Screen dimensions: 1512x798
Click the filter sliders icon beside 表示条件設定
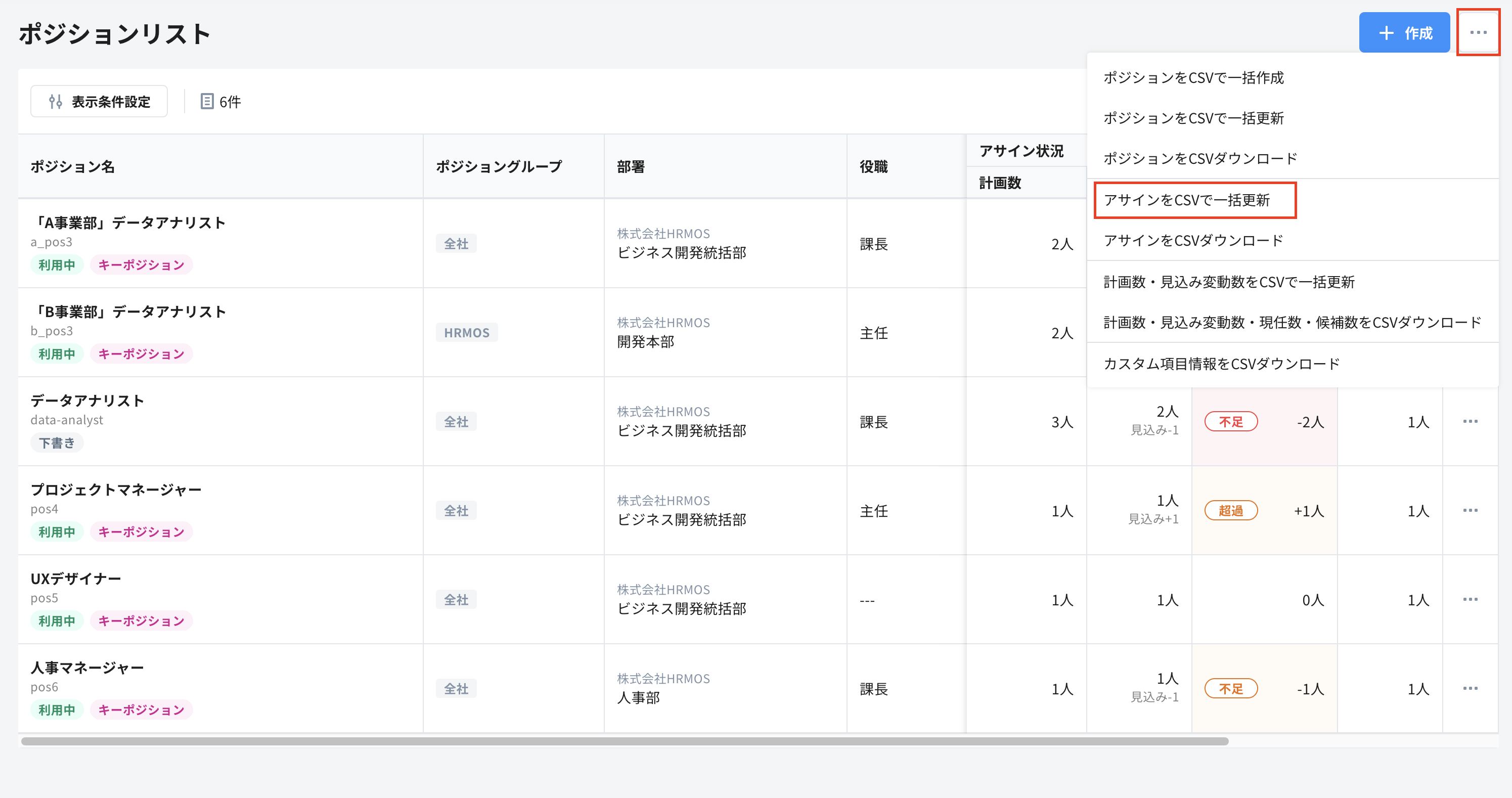(56, 101)
